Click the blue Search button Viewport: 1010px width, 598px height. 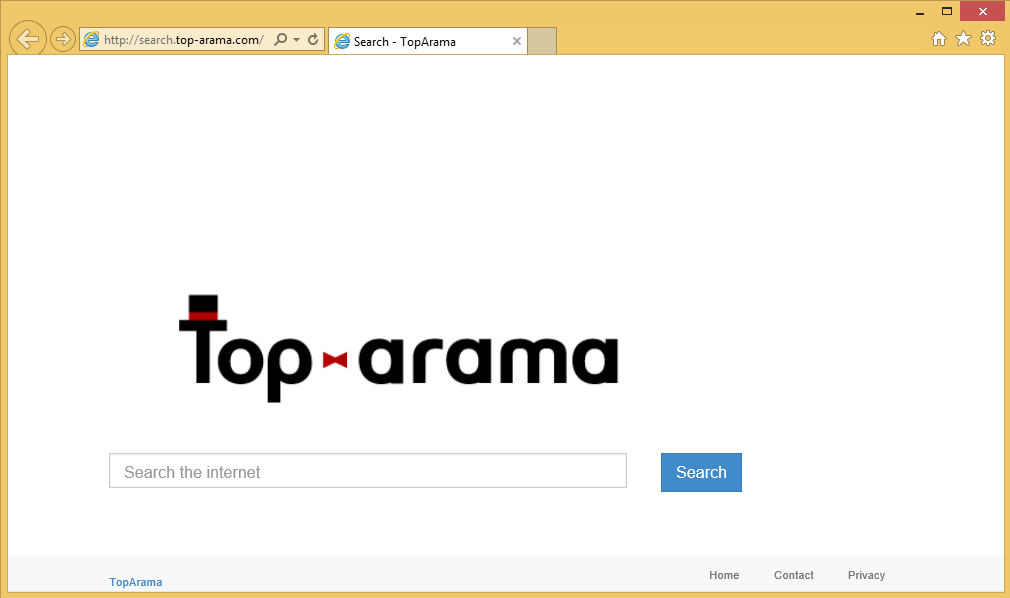(x=701, y=472)
